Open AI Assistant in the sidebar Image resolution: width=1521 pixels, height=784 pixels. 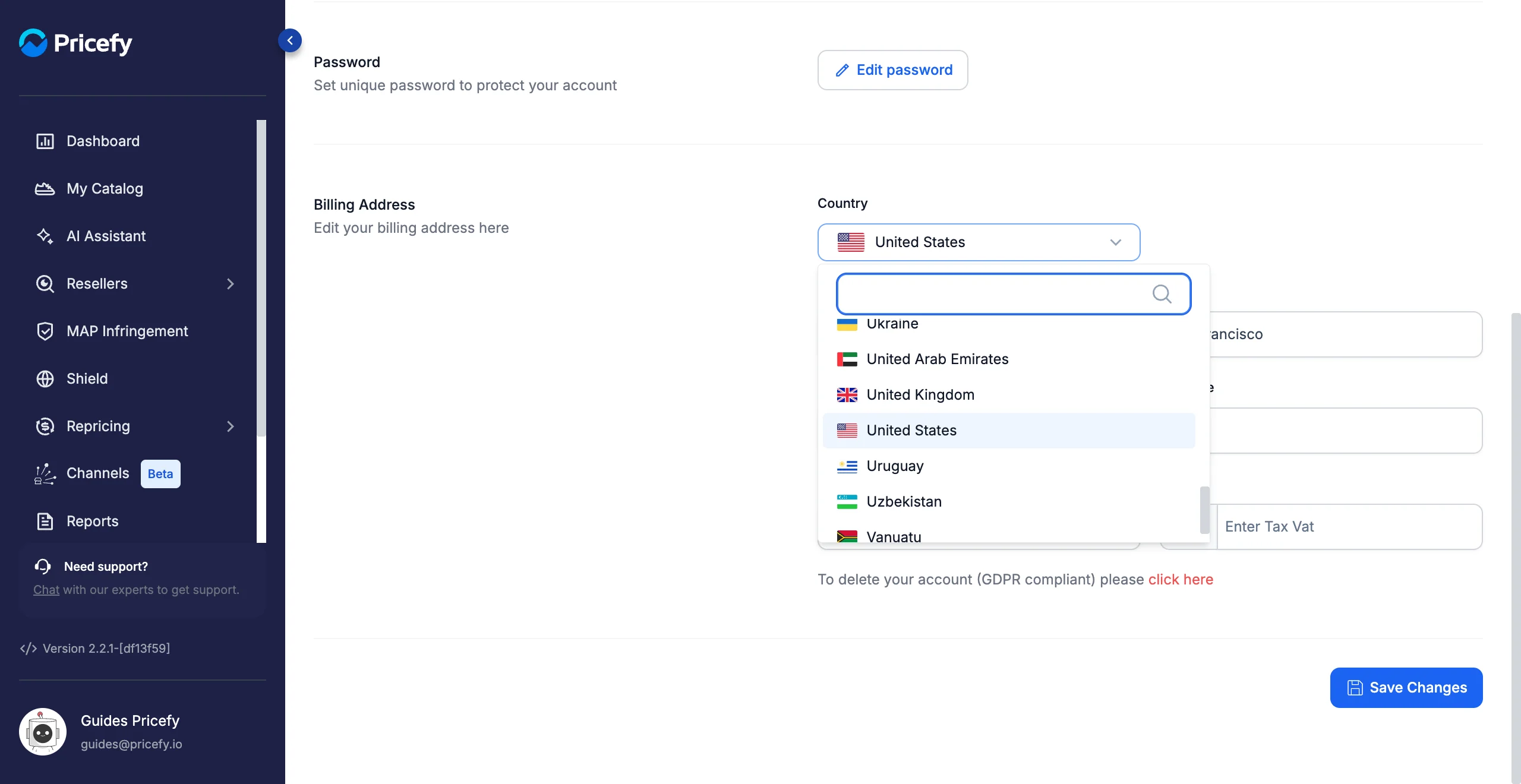(106, 236)
